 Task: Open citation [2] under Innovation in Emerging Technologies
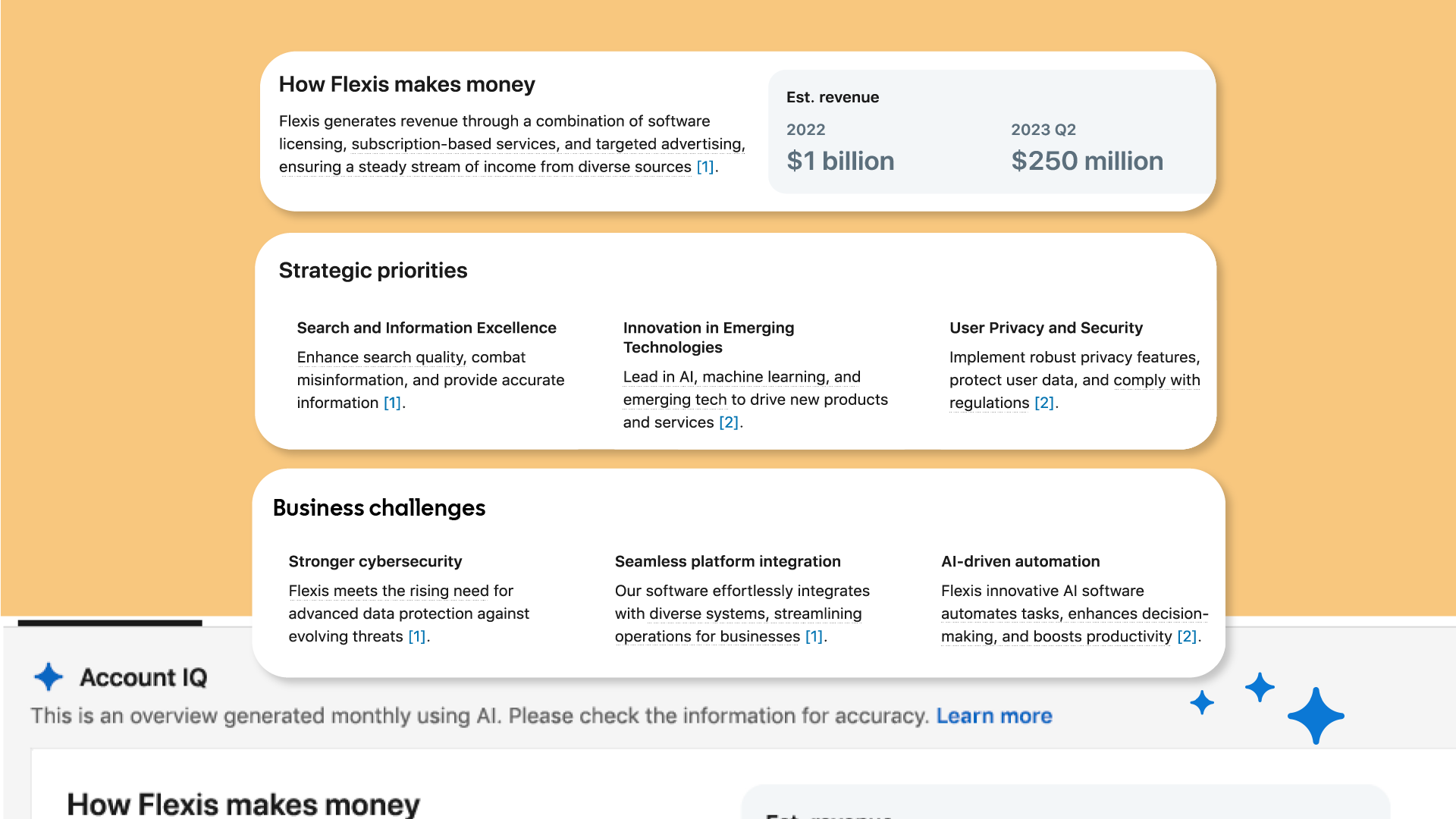pos(728,422)
